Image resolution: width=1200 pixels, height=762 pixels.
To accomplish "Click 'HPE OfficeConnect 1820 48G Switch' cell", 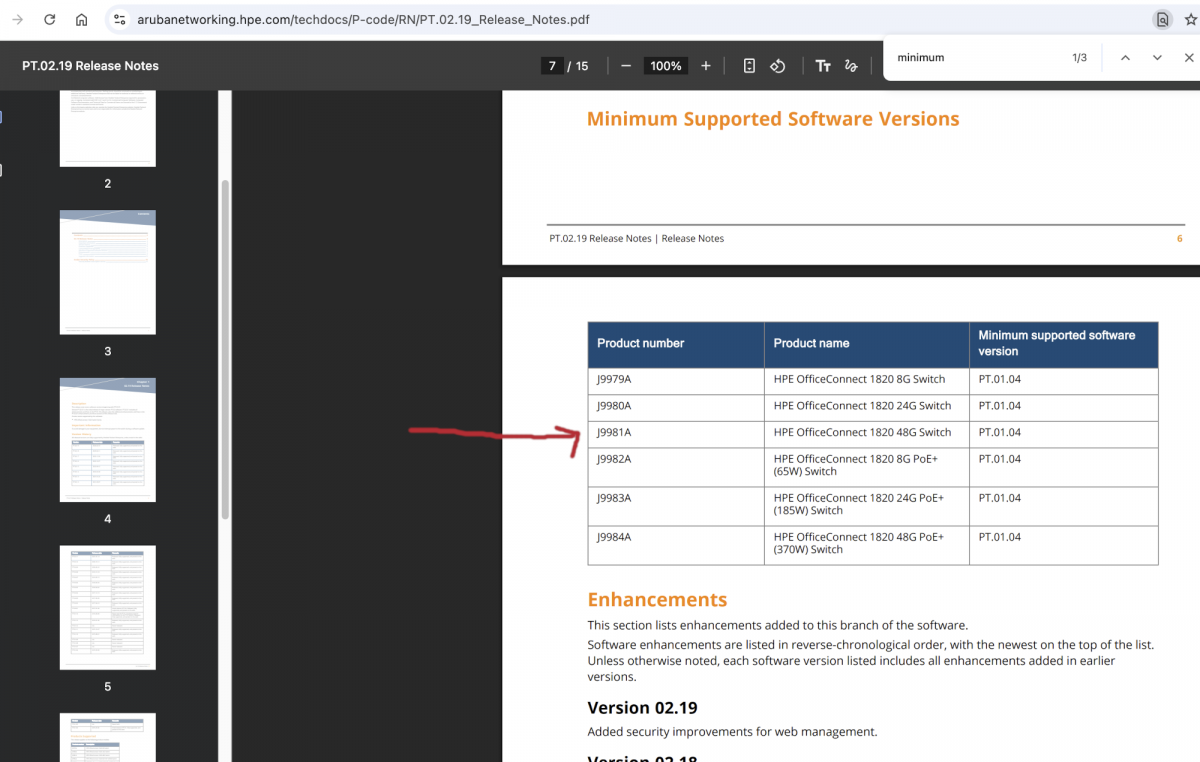I will point(867,433).
